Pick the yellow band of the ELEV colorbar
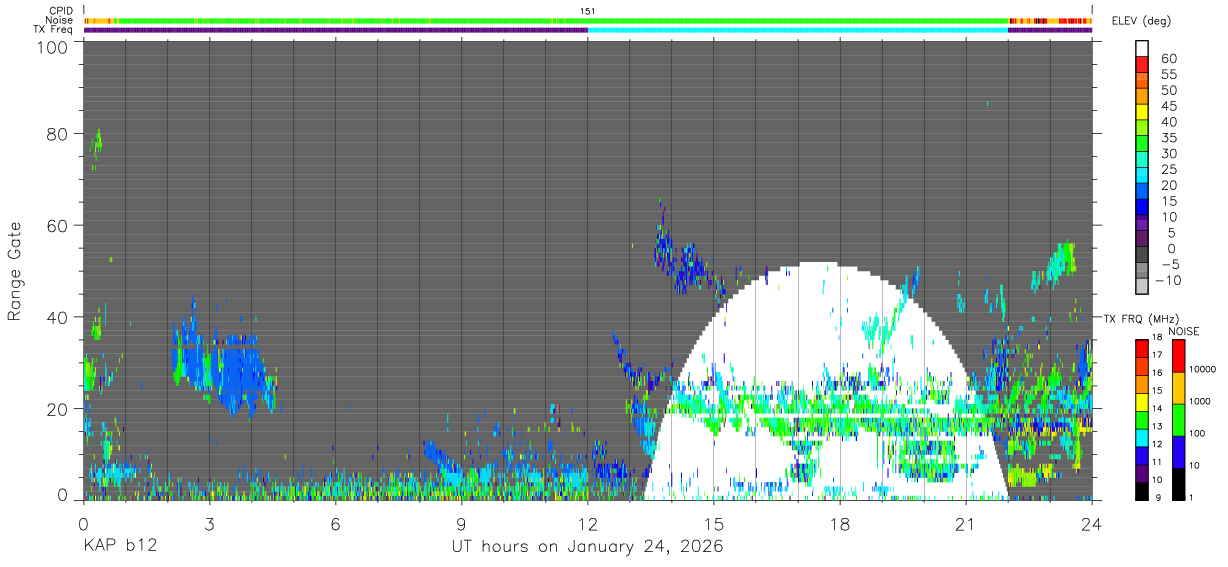The image size is (1228, 567). coord(1142,111)
